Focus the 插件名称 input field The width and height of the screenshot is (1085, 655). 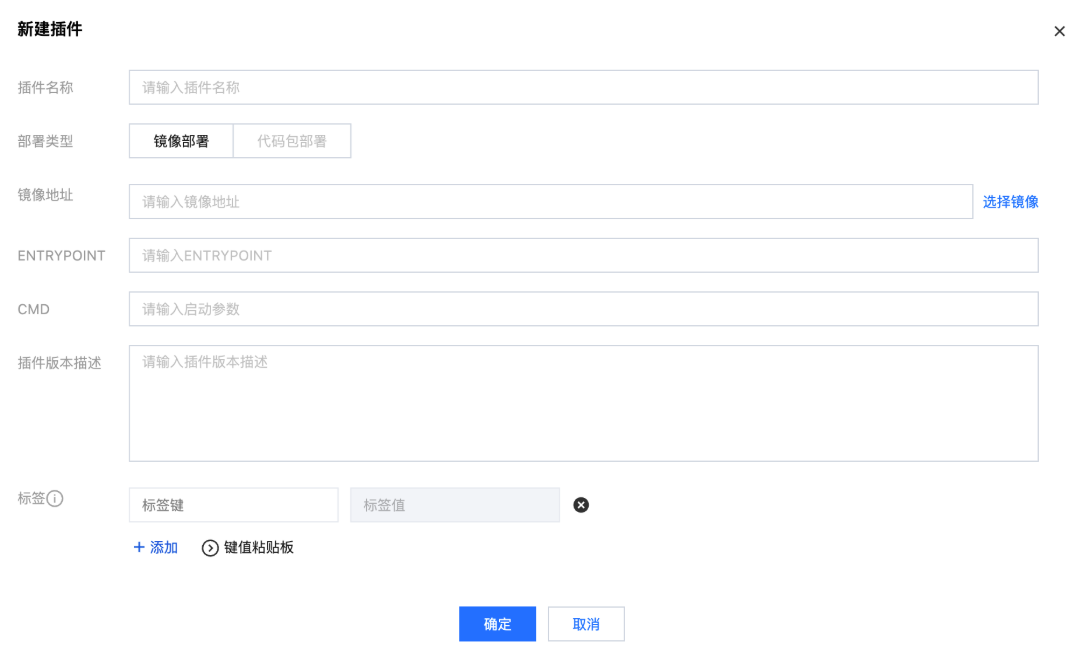coord(583,87)
